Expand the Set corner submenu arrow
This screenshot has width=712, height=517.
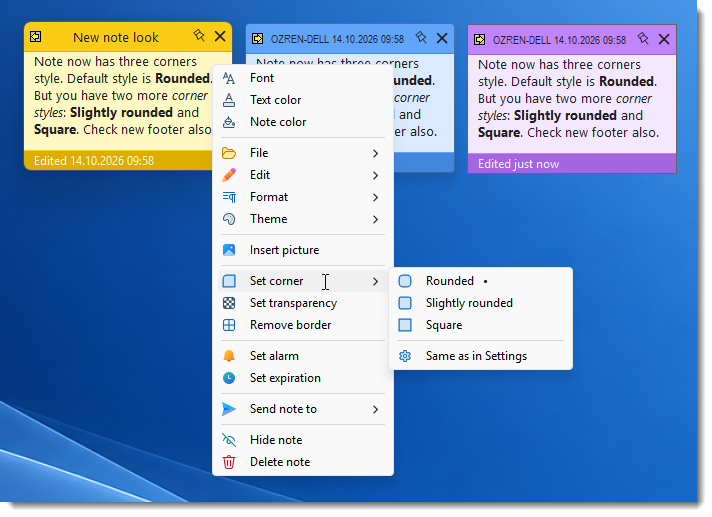click(376, 281)
